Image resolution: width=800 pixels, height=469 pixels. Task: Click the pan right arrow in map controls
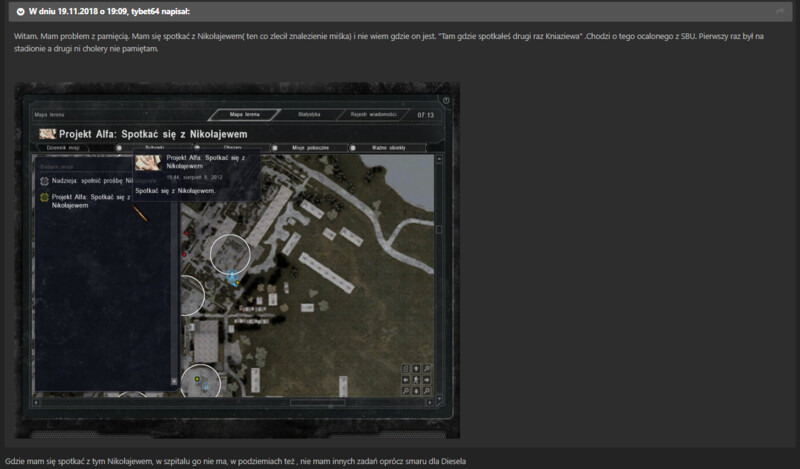(427, 380)
